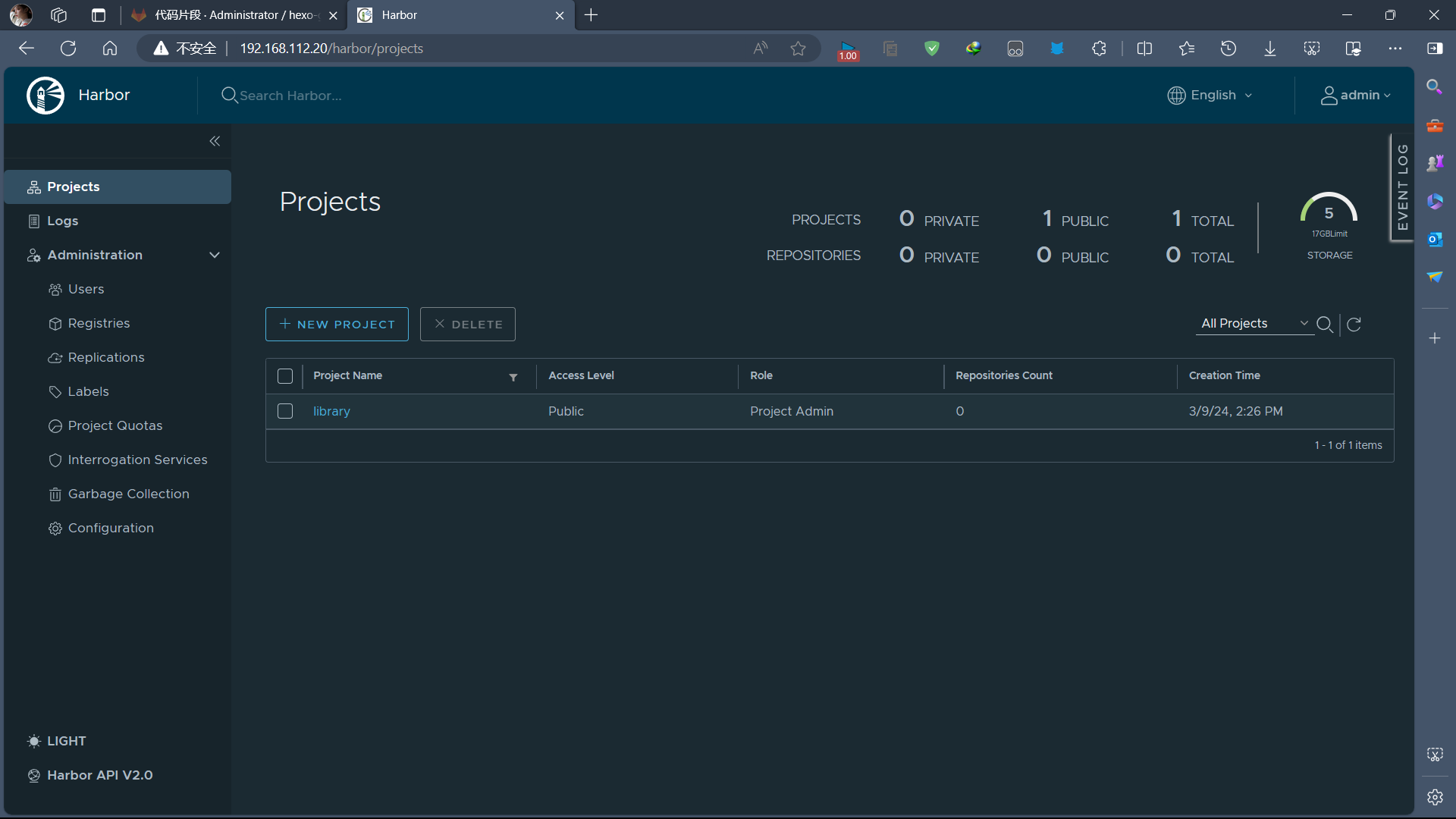The width and height of the screenshot is (1456, 819).
Task: Open the Outlook icon in Edge sidebar
Action: click(1435, 240)
